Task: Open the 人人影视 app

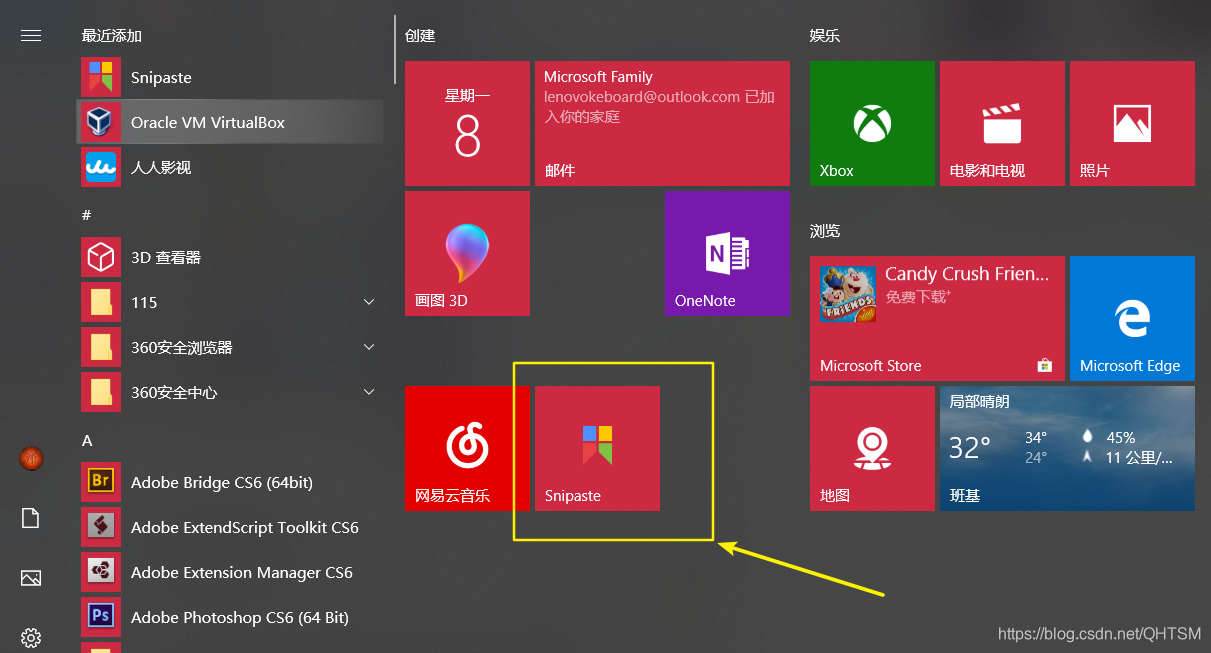Action: 230,167
